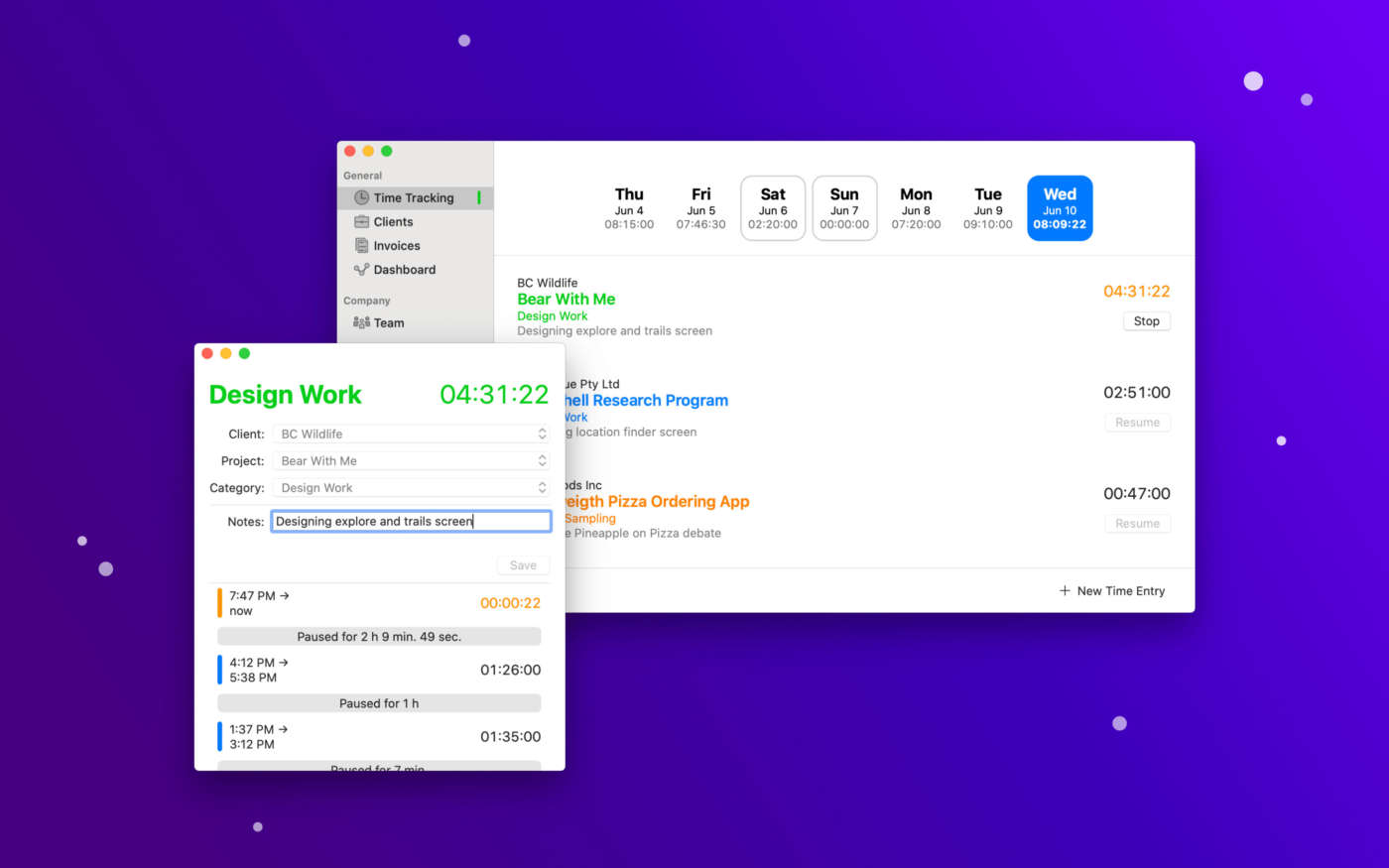Open the Client dropdown showing BC Wildlife
Screen dimensions: 1389x868
tap(412, 434)
